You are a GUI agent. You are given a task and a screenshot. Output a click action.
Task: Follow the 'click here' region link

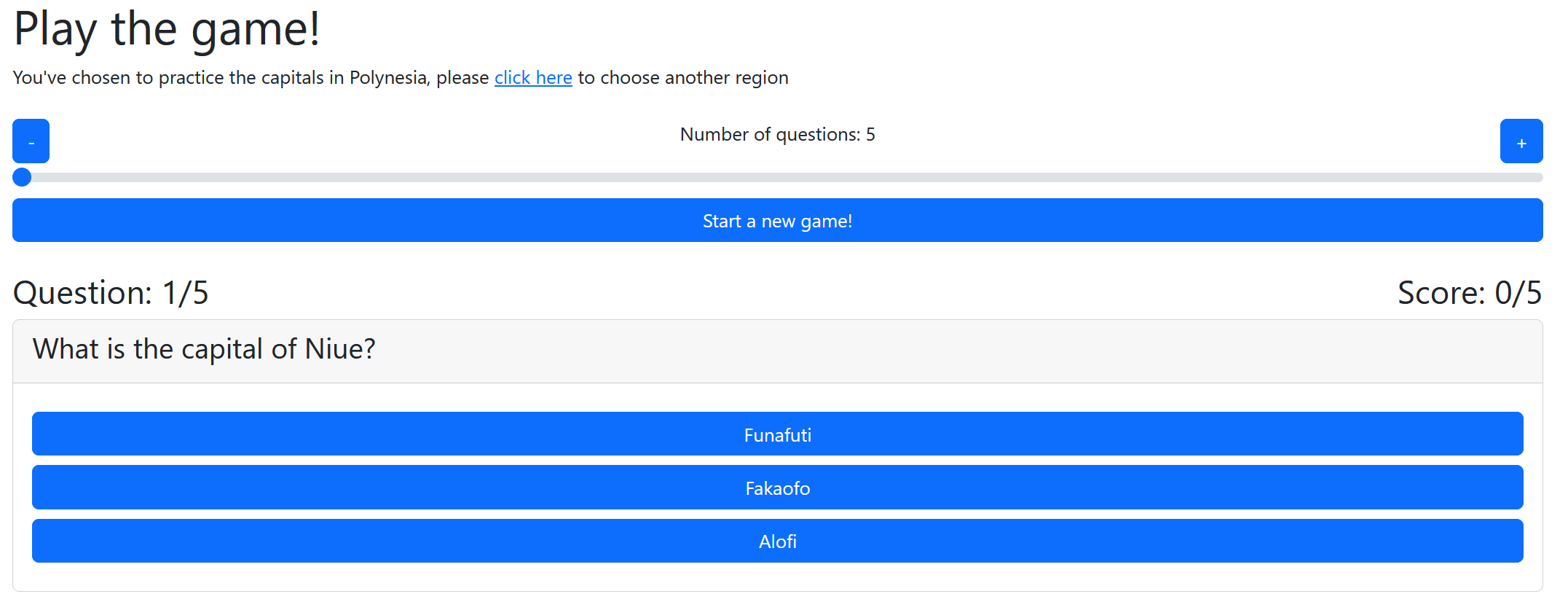(533, 78)
